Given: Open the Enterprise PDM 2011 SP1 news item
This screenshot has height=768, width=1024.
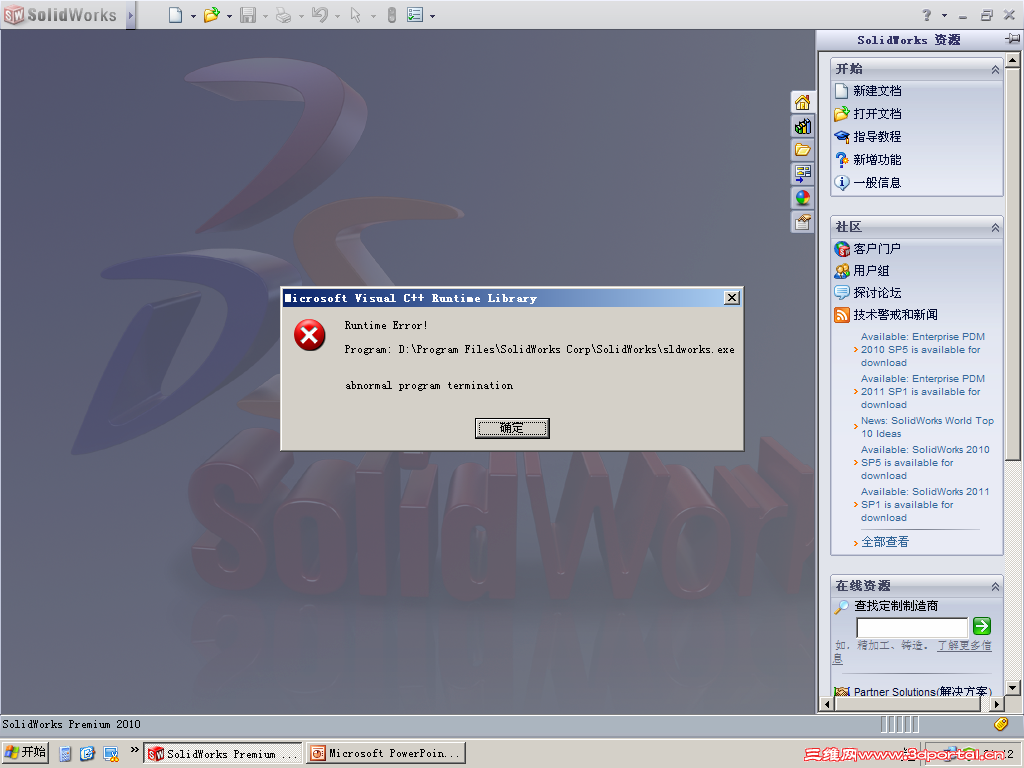Looking at the screenshot, I should click(x=922, y=391).
